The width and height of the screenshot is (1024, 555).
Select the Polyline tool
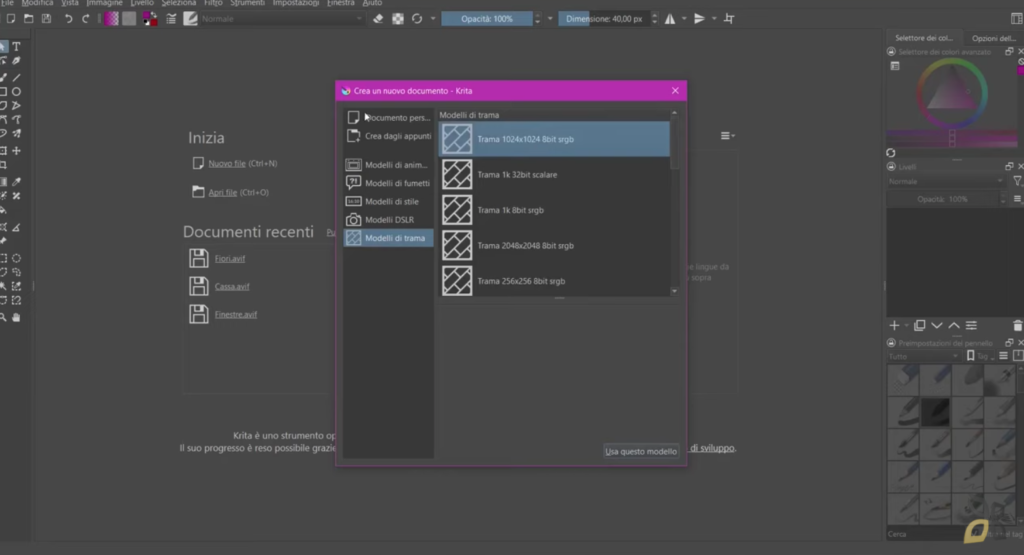(x=16, y=105)
